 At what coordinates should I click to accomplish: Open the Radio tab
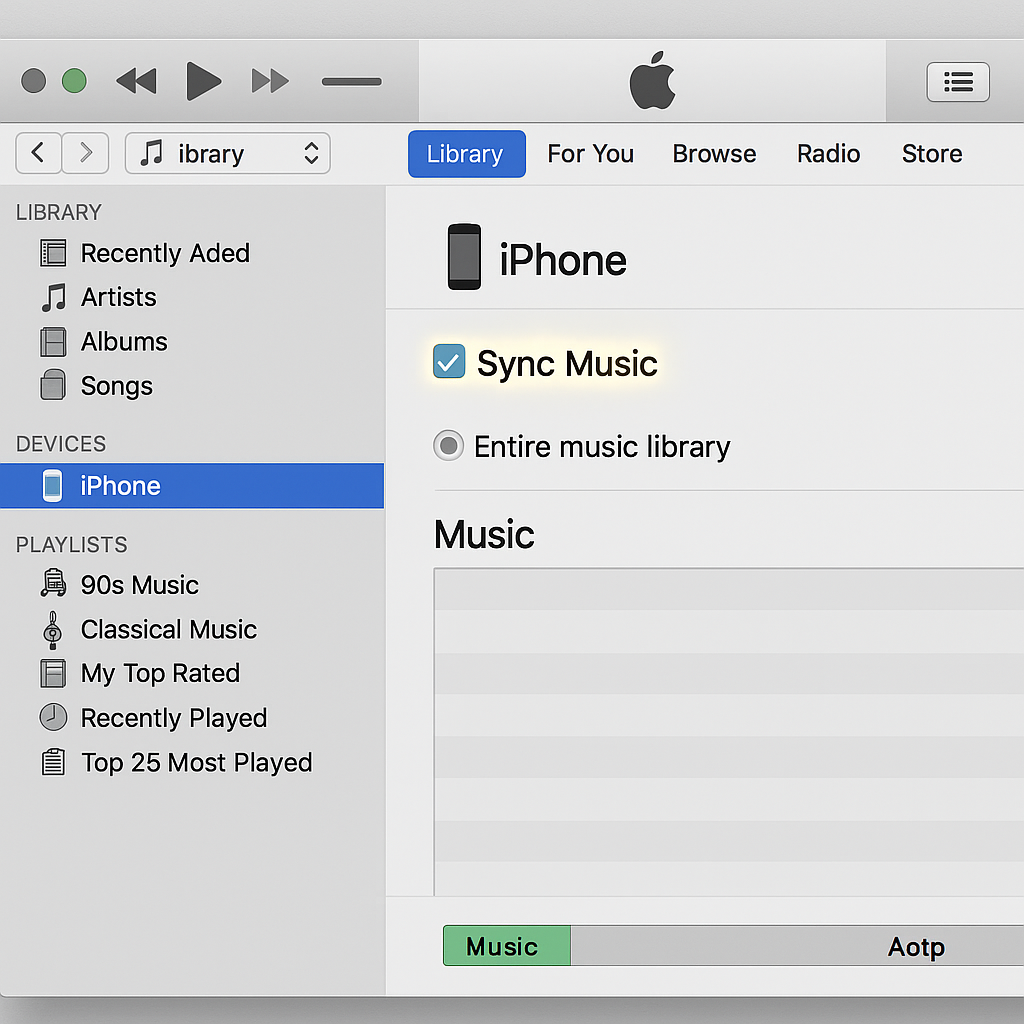[x=828, y=153]
